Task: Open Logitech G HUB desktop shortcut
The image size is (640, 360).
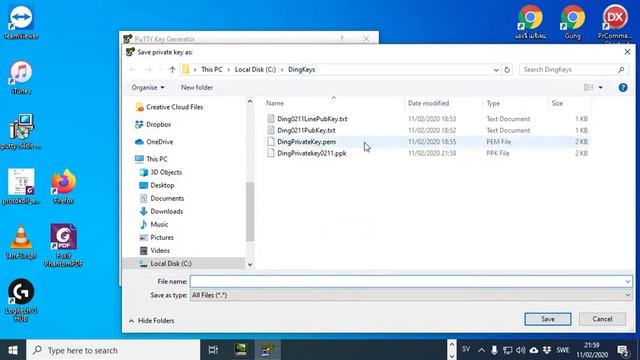Action: click(21, 300)
